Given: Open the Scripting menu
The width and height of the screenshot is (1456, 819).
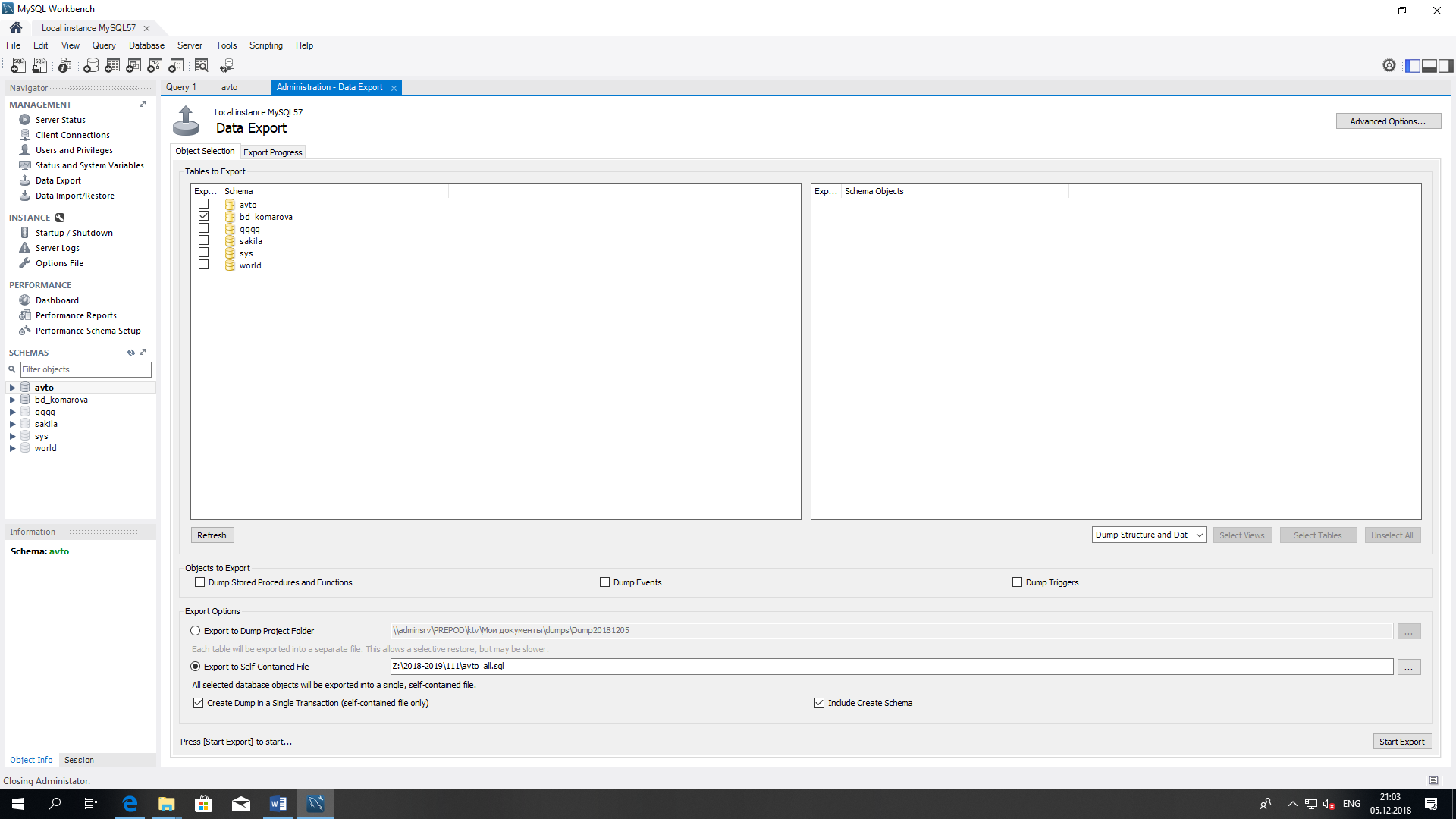Looking at the screenshot, I should click(x=266, y=45).
